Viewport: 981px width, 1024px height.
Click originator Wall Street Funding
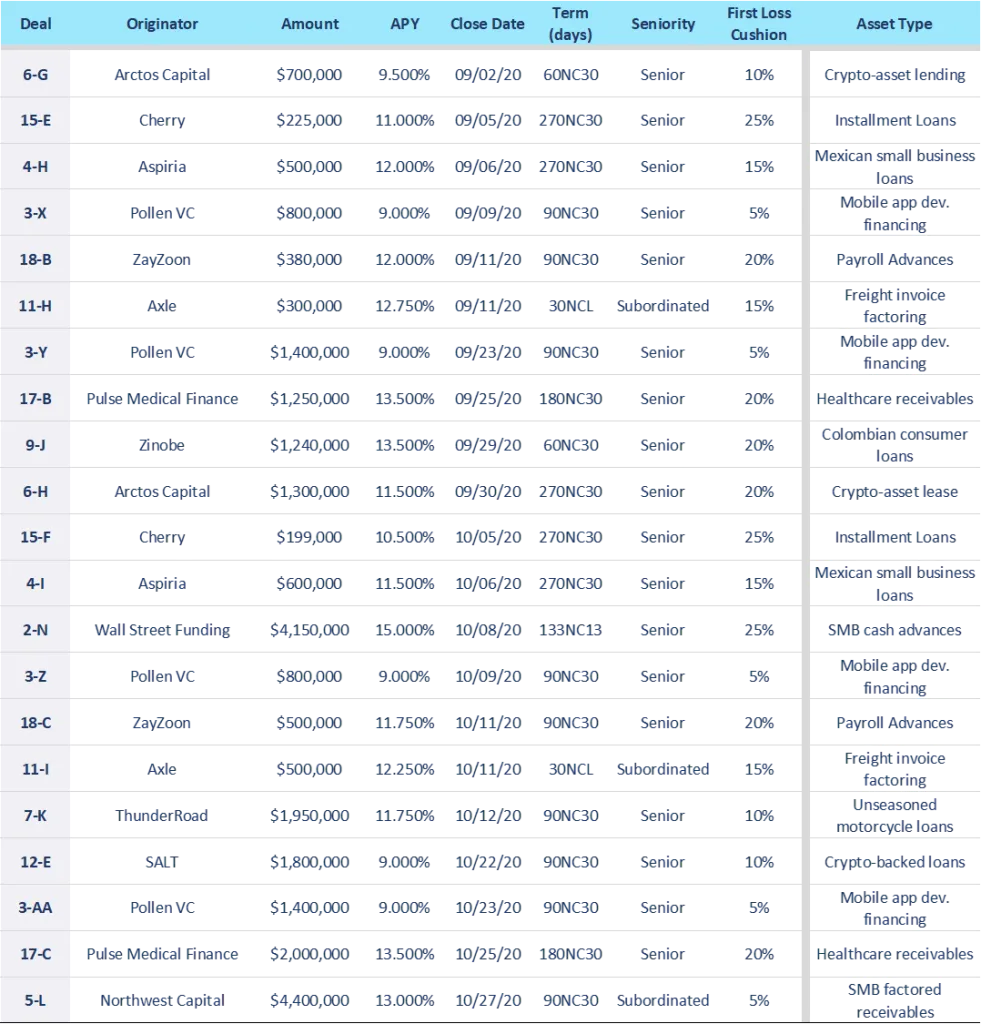(162, 630)
